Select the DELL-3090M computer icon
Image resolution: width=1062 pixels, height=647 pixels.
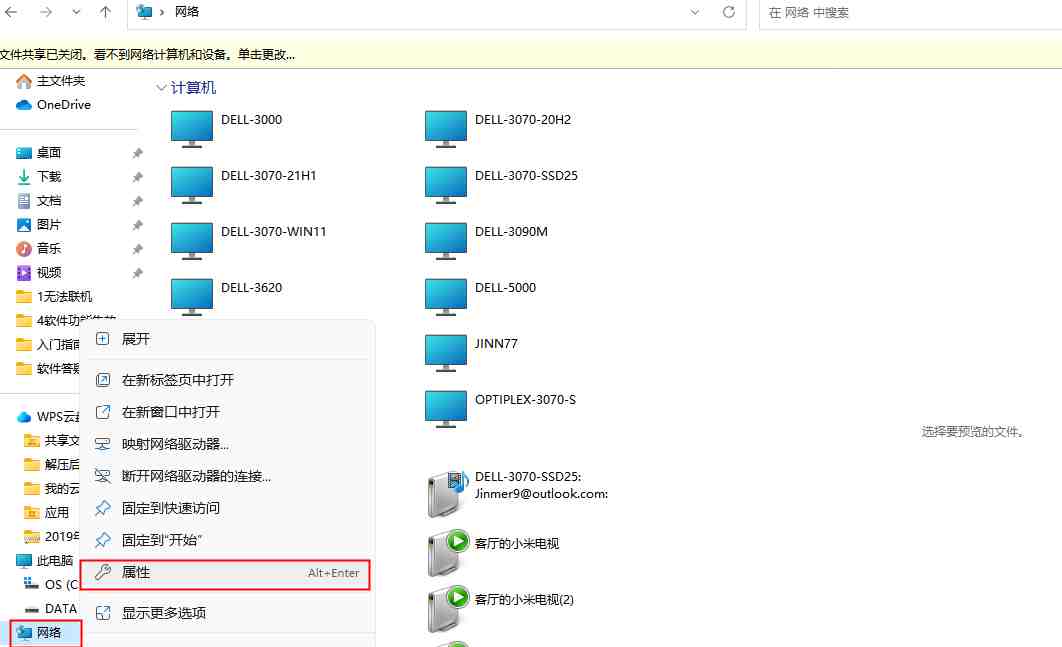click(446, 241)
